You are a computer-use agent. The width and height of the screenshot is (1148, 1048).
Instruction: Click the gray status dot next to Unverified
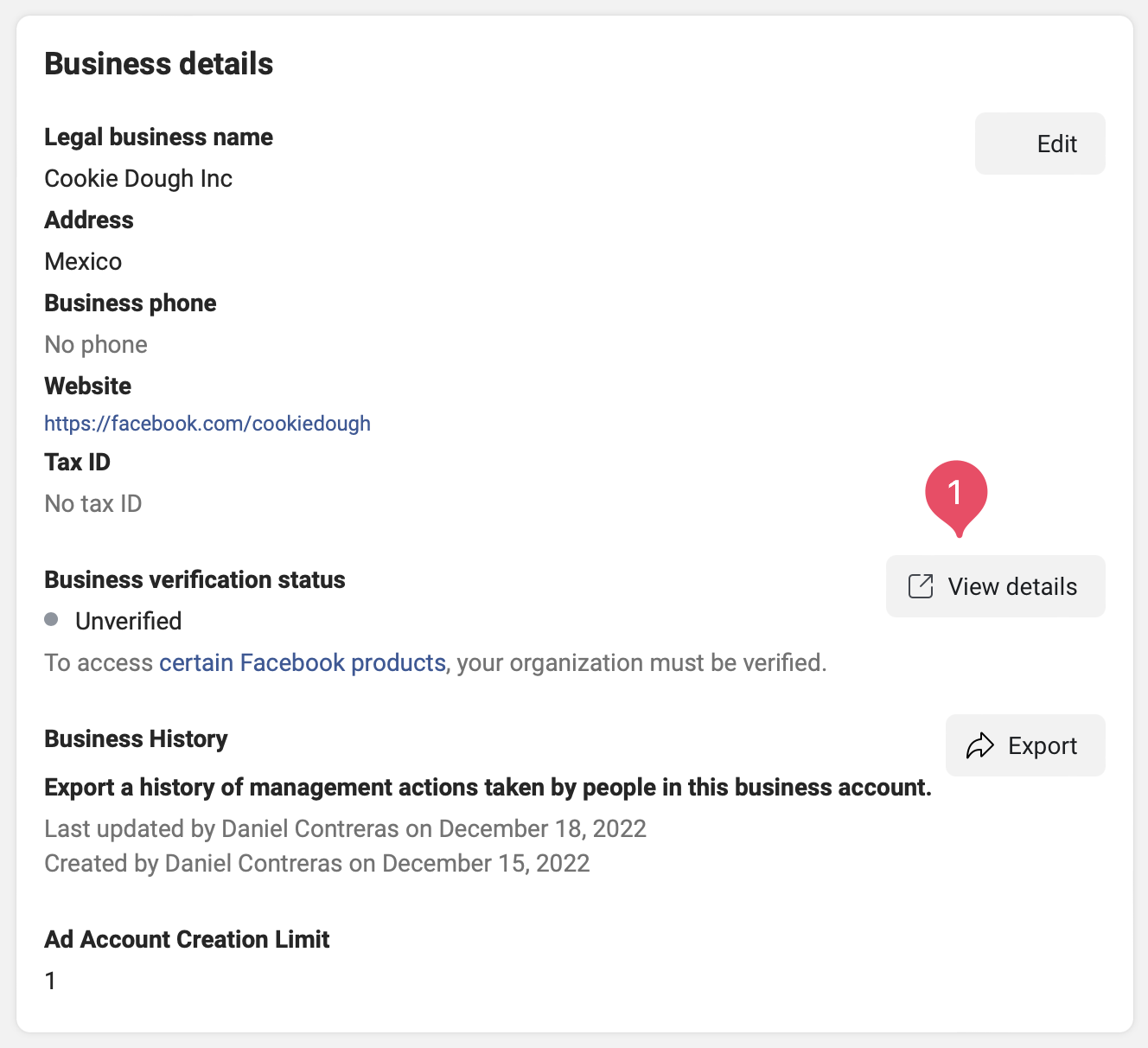[52, 619]
